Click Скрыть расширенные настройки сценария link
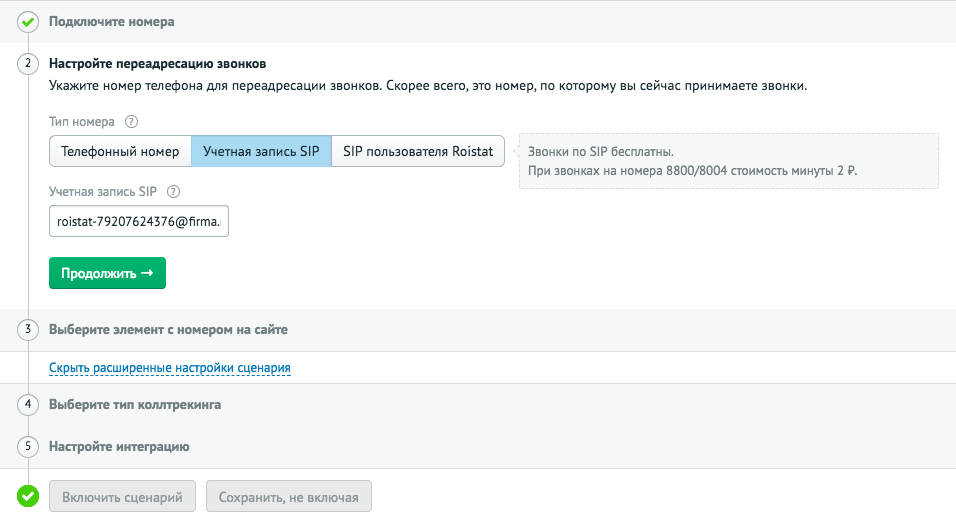Screen dimensions: 956x522 [169, 368]
